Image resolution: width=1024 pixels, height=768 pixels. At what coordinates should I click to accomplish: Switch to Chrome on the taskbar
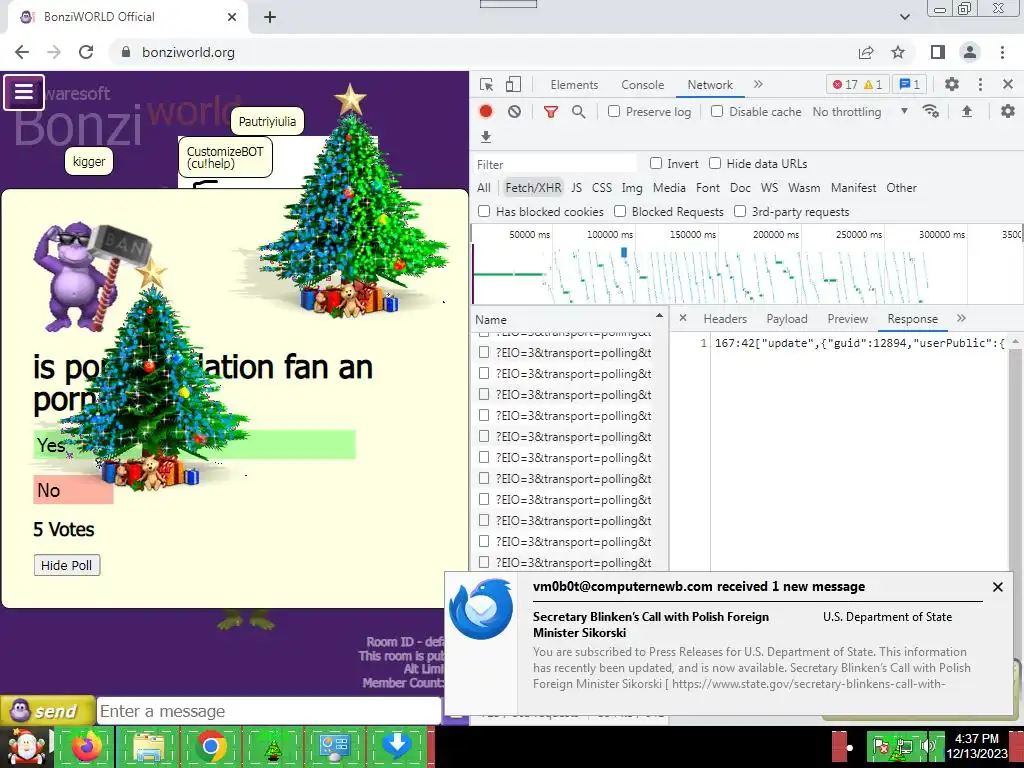[210, 746]
